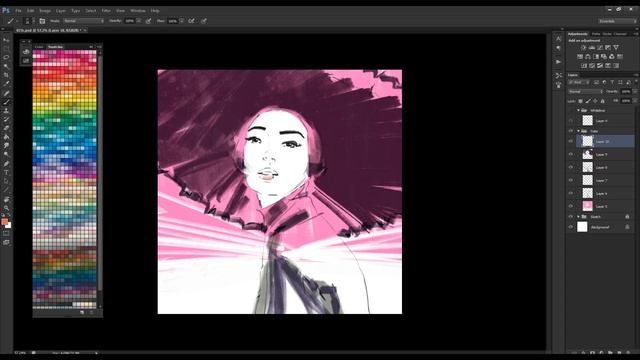Select the Brush tool in toolbox

pyautogui.click(x=6, y=102)
